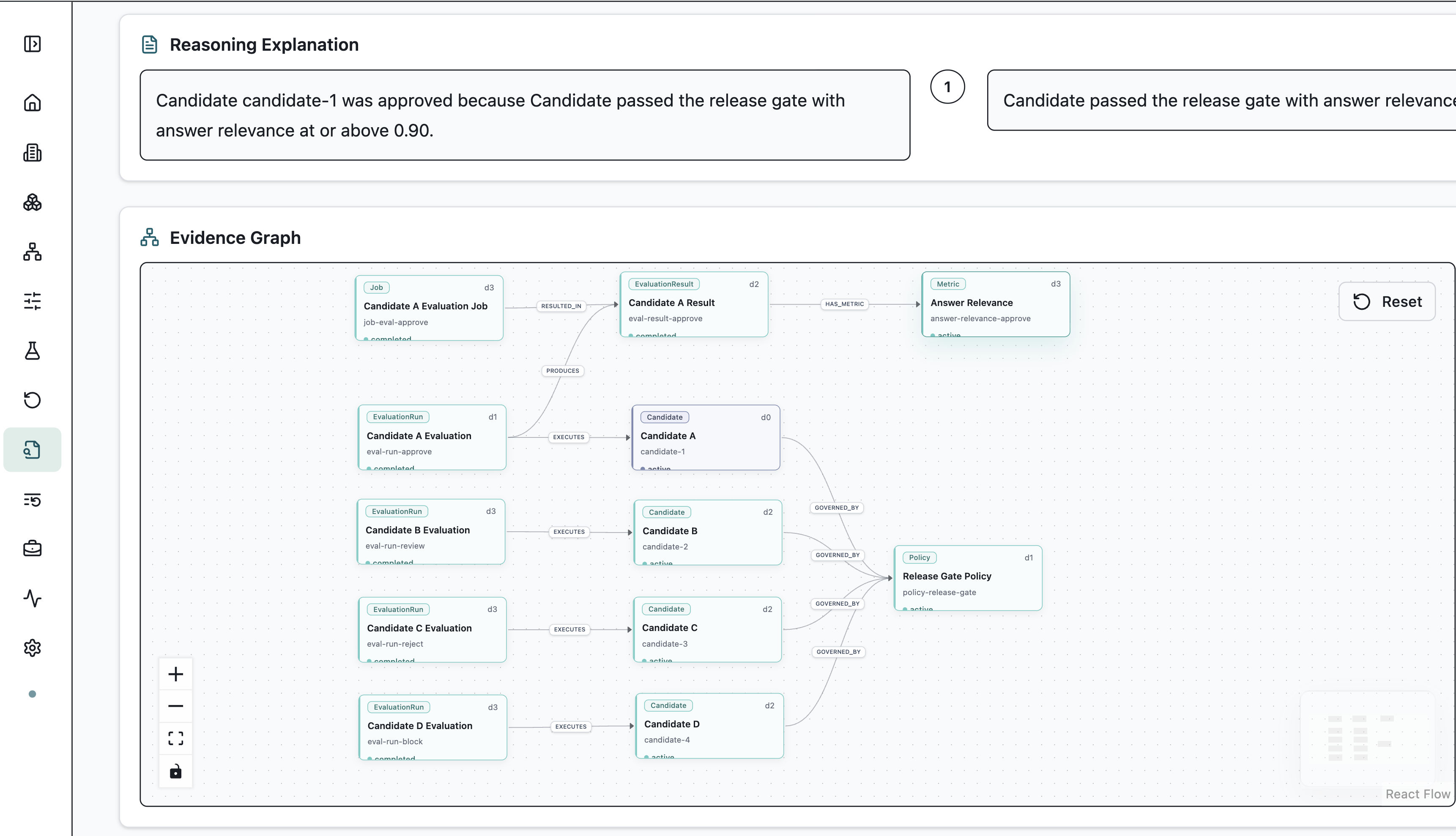Select the Candidate C Evaluation node

[x=432, y=630]
